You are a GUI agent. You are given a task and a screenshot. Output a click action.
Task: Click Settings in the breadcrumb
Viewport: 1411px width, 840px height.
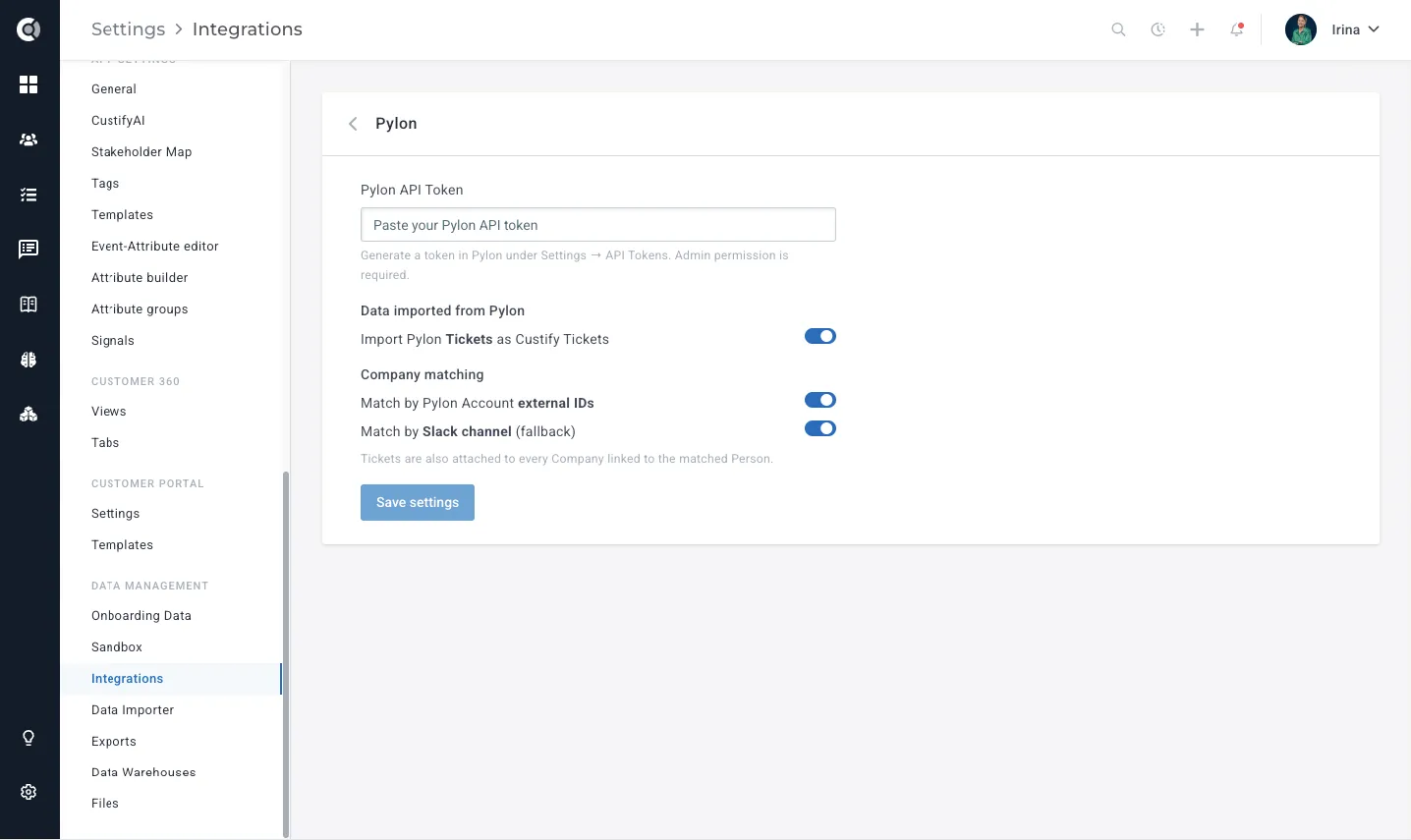coord(128,29)
